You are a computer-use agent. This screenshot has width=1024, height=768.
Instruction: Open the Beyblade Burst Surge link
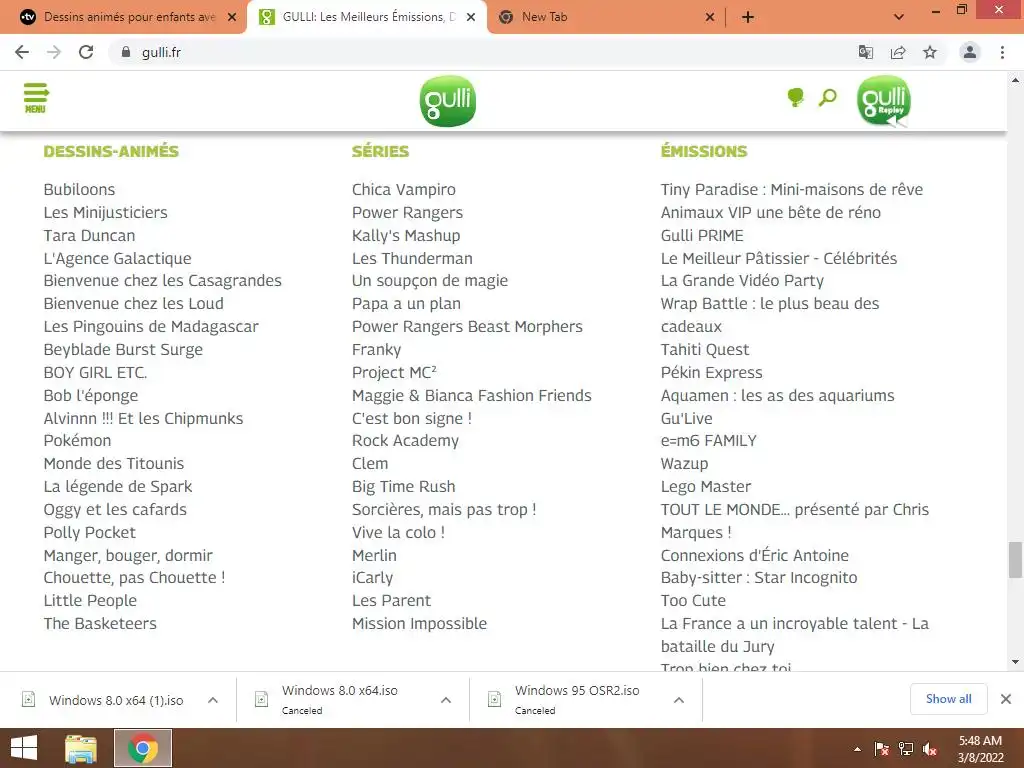[x=123, y=349]
